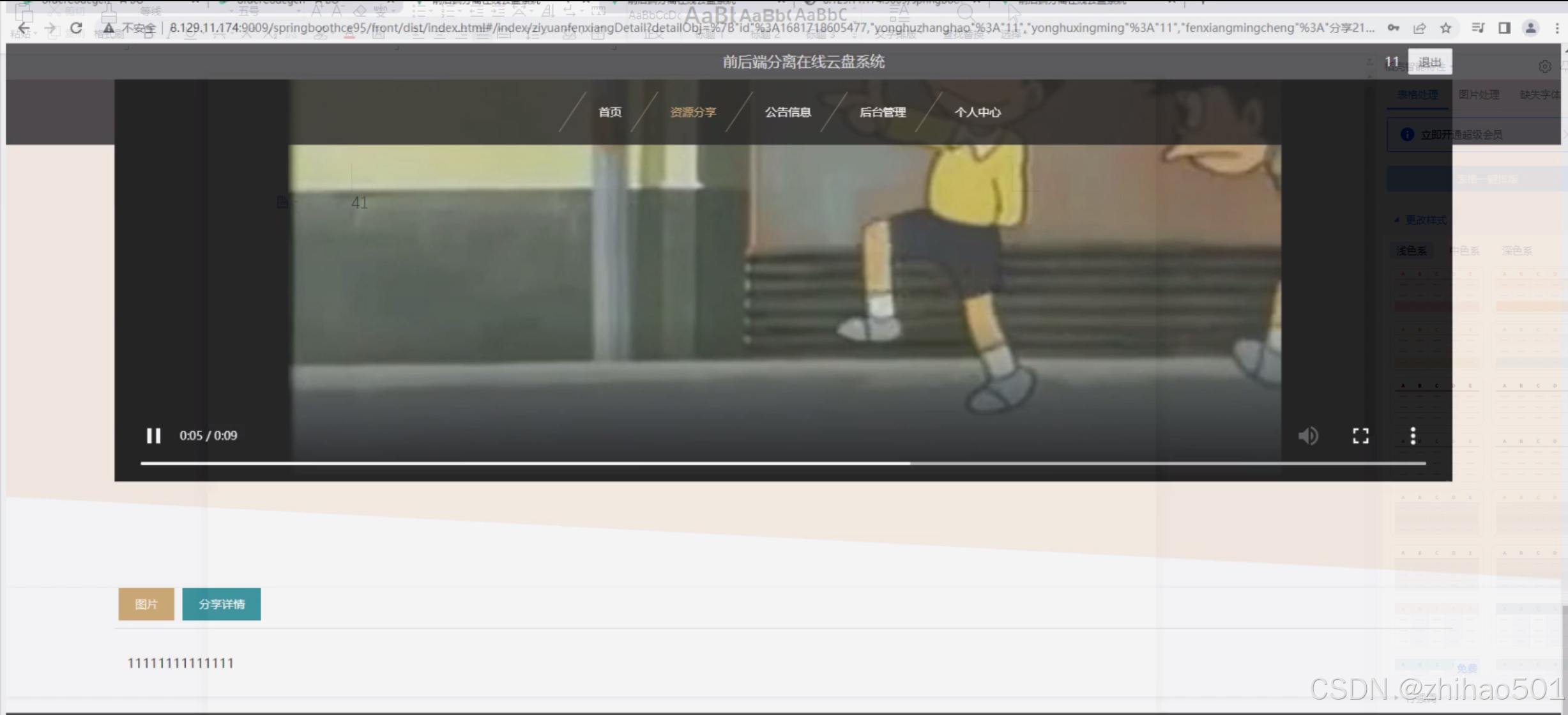Enter fullscreen video mode
1568x715 pixels.
click(1360, 436)
